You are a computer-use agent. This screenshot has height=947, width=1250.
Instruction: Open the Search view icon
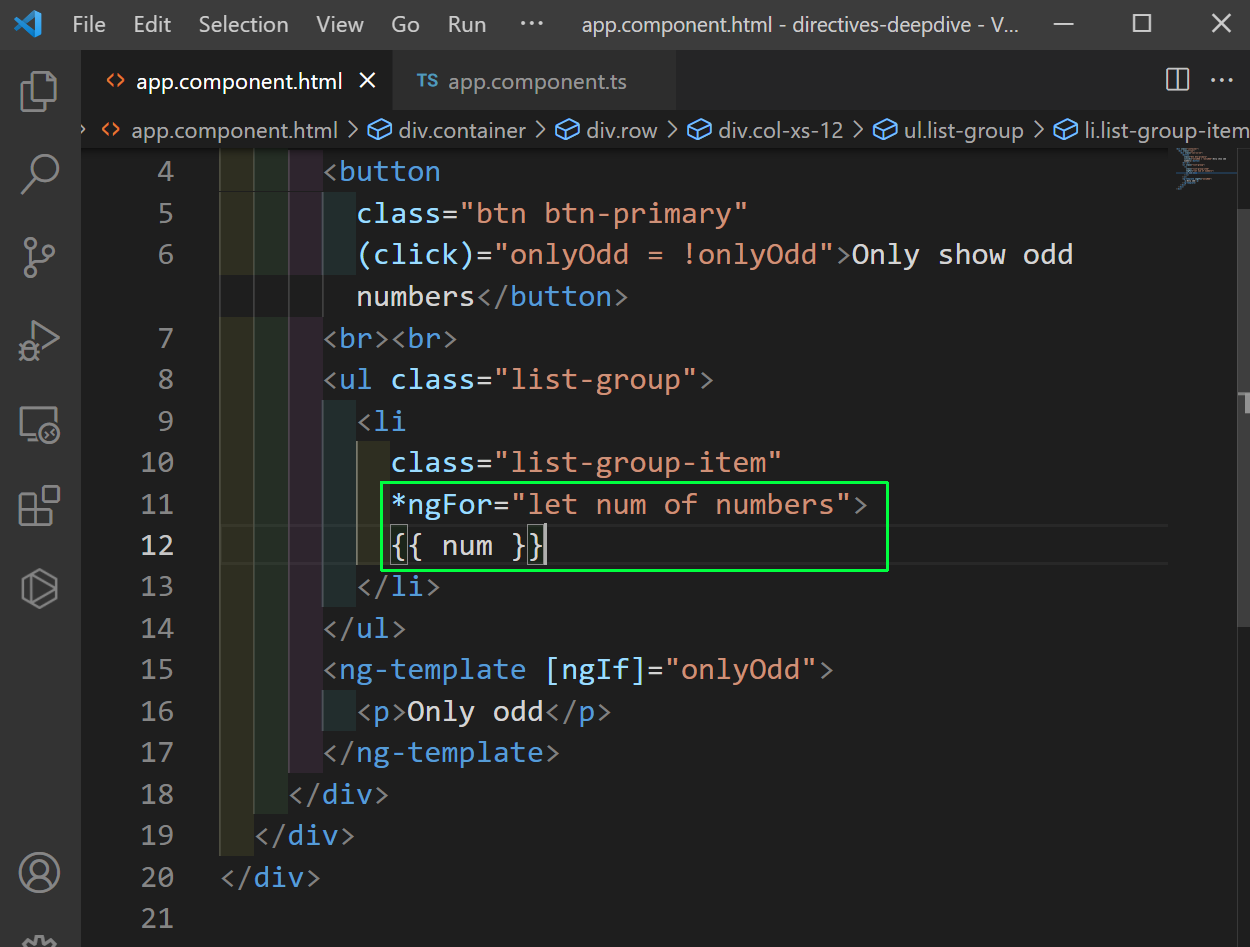(39, 174)
